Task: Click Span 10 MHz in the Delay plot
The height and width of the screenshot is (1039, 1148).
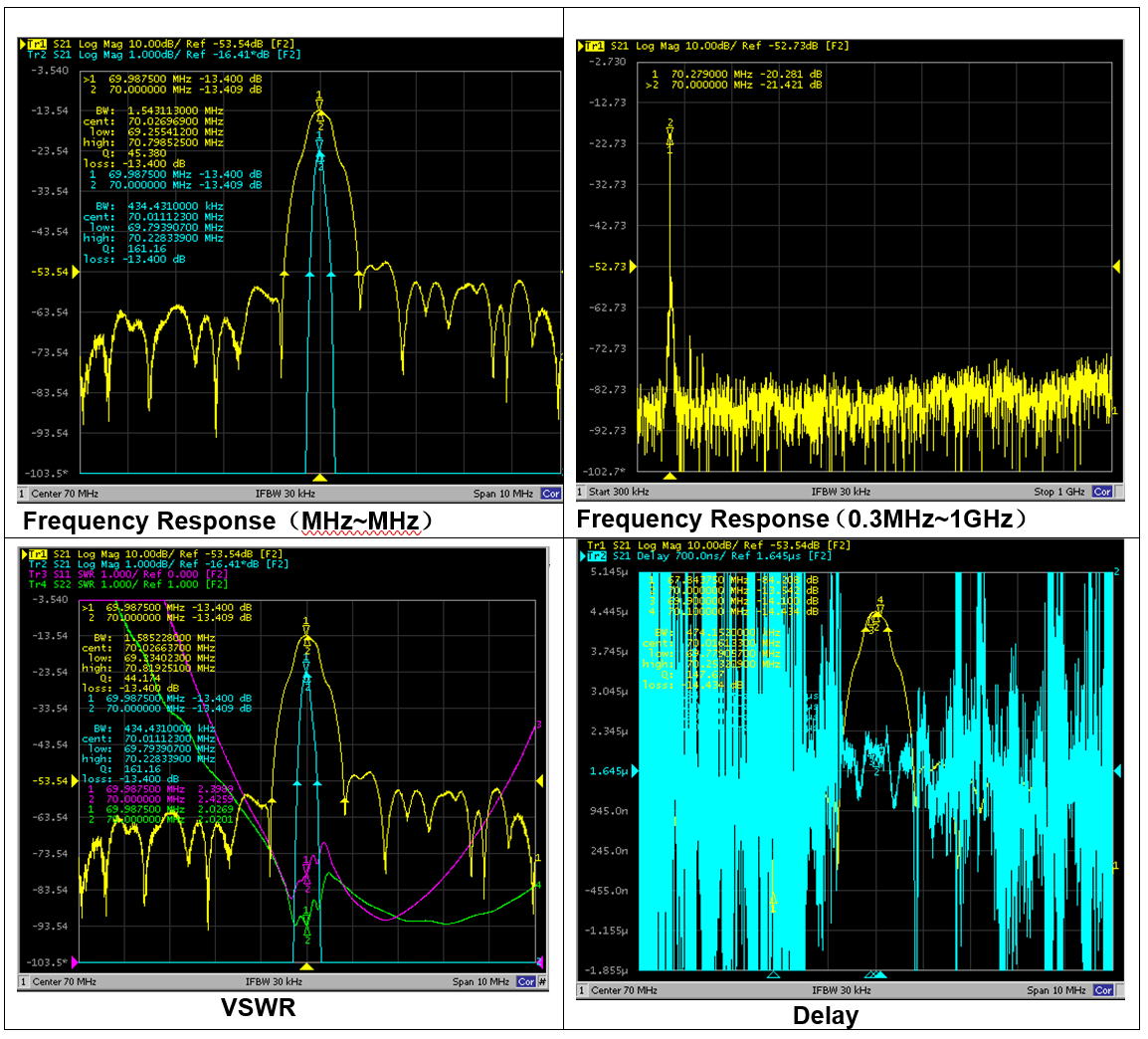Action: [x=1055, y=990]
